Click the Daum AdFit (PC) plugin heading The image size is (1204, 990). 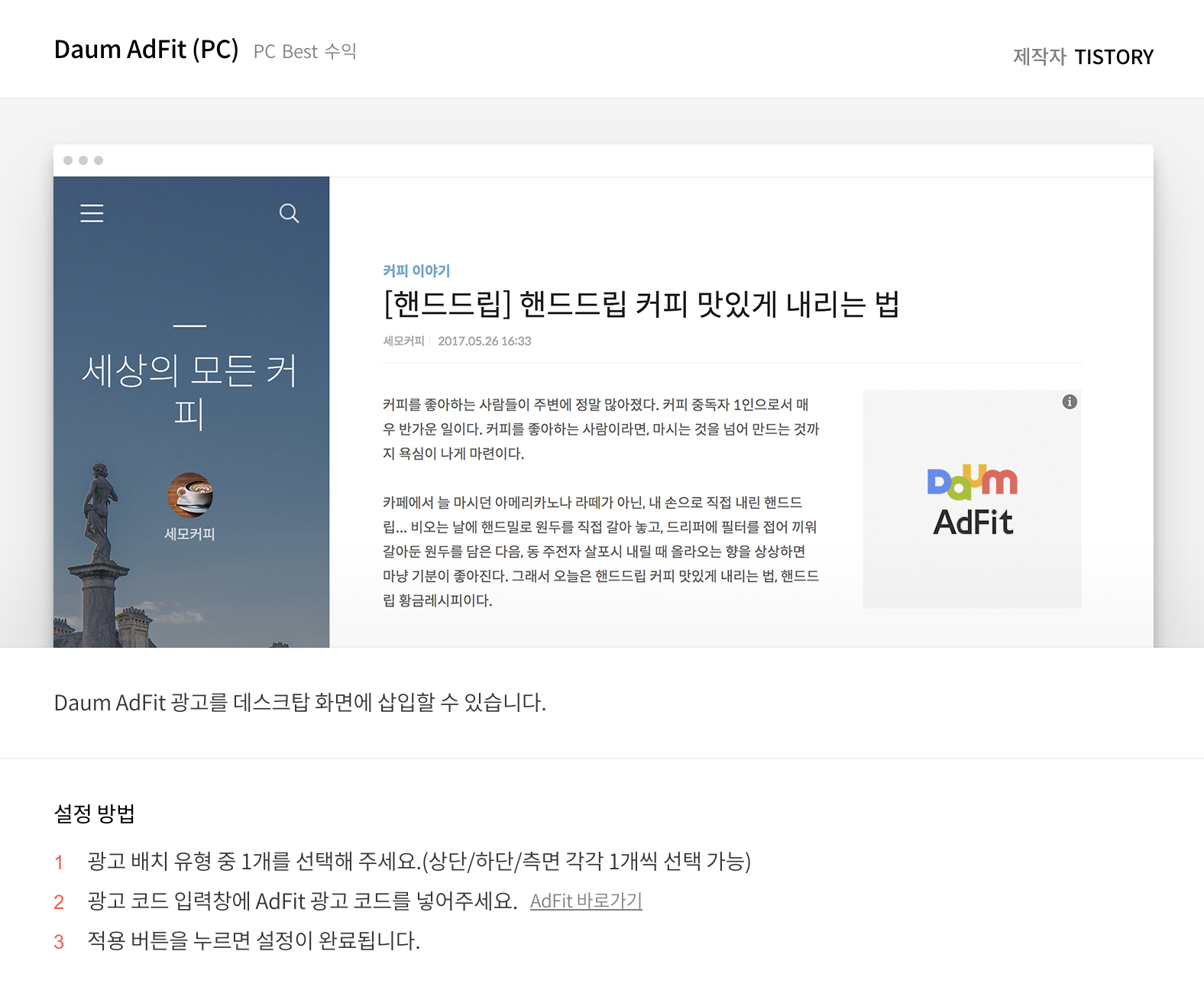tap(147, 50)
